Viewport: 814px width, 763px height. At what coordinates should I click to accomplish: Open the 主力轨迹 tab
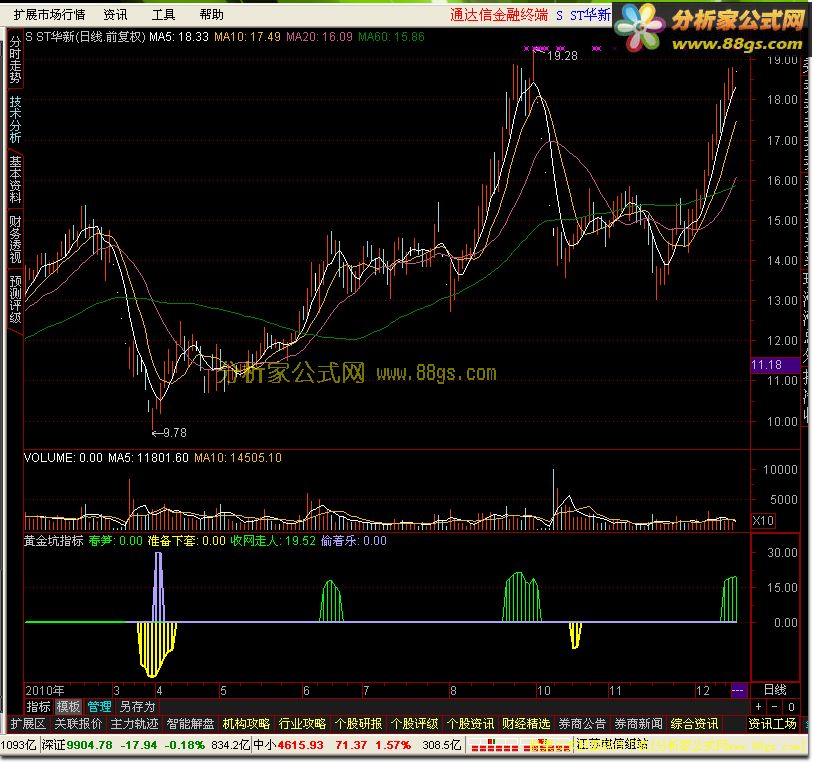(134, 724)
